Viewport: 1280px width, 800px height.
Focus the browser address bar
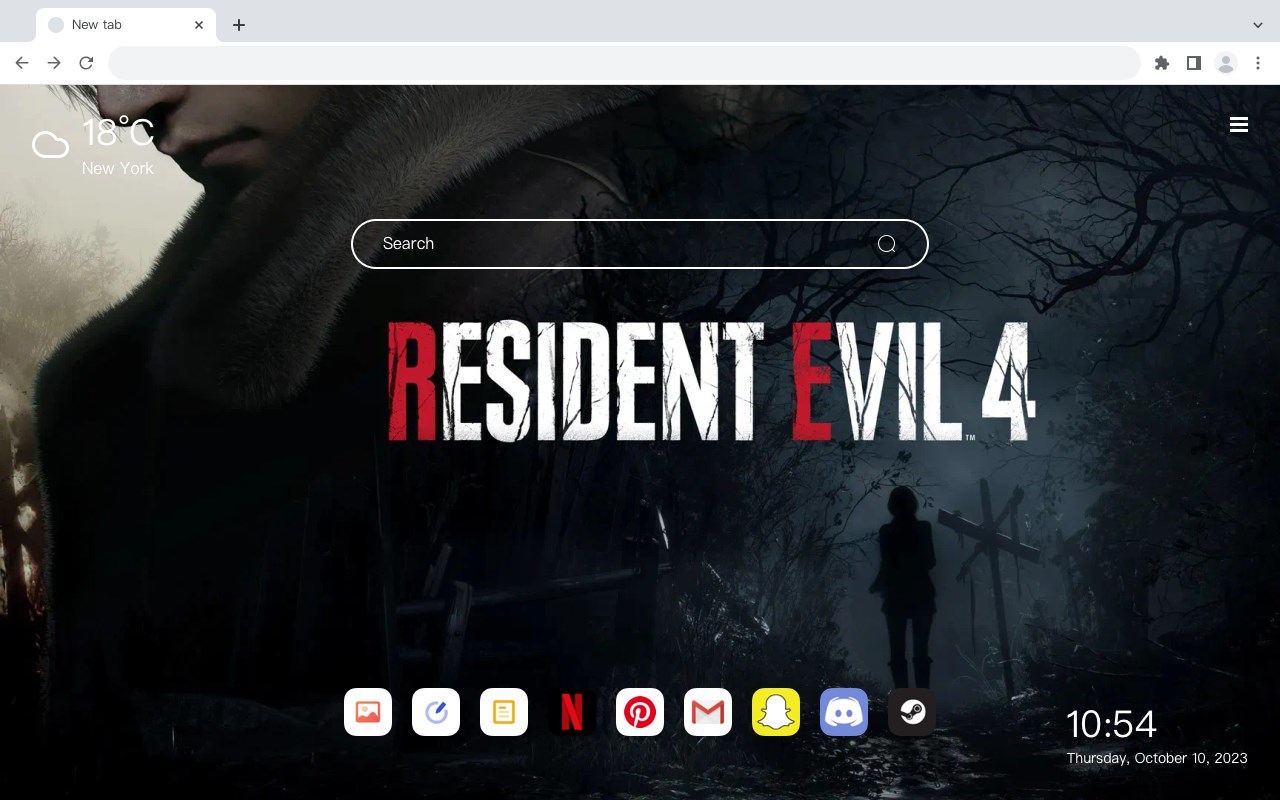pyautogui.click(x=624, y=63)
